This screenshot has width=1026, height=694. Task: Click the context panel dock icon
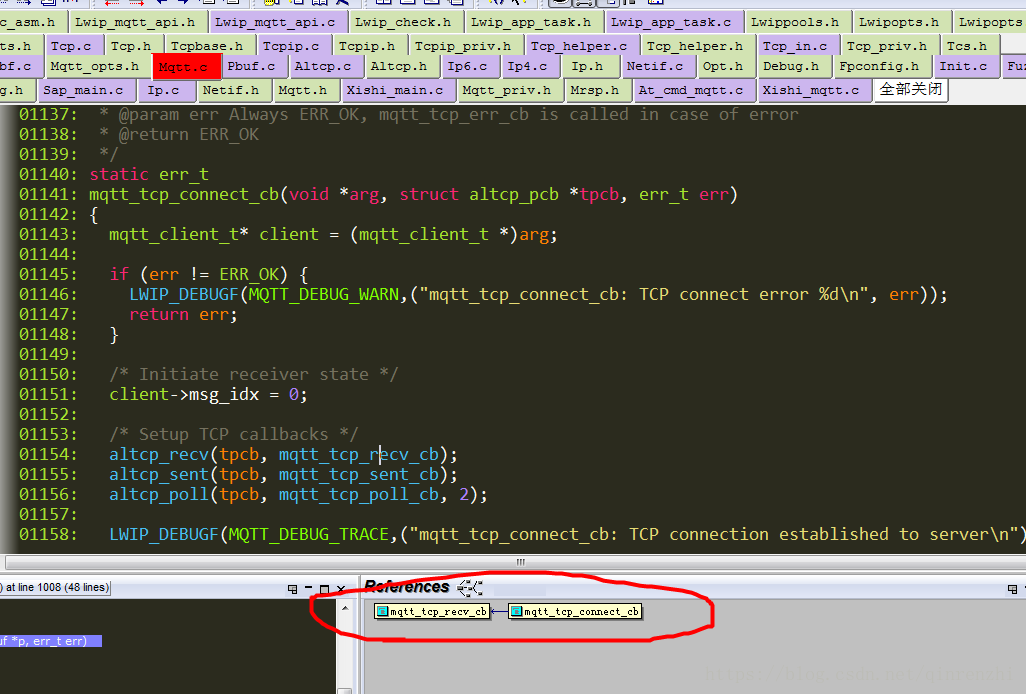(292, 589)
